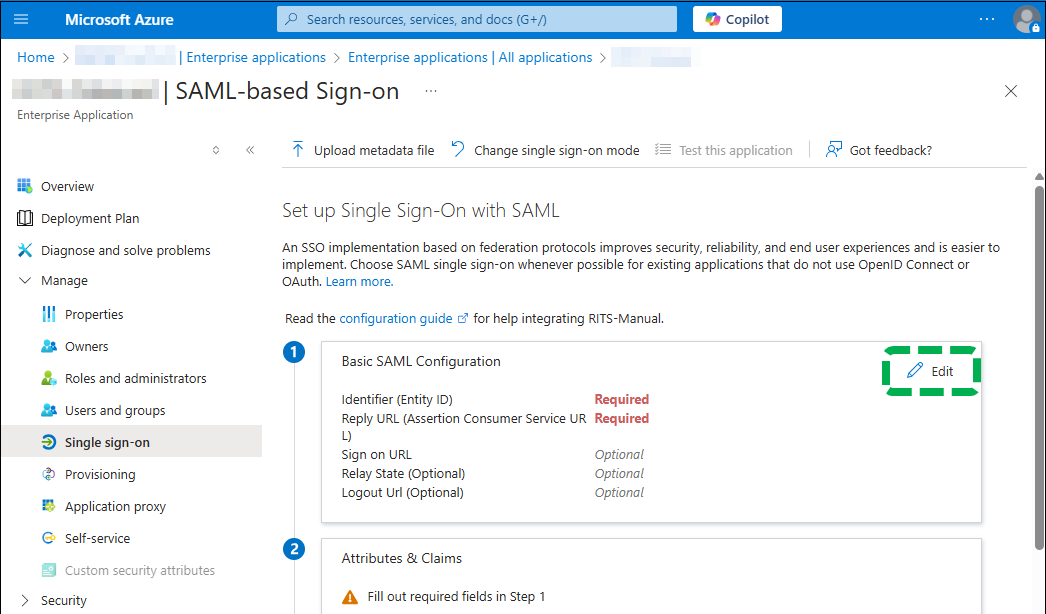
Task: Edit the Basic SAML Configuration
Action: [931, 371]
